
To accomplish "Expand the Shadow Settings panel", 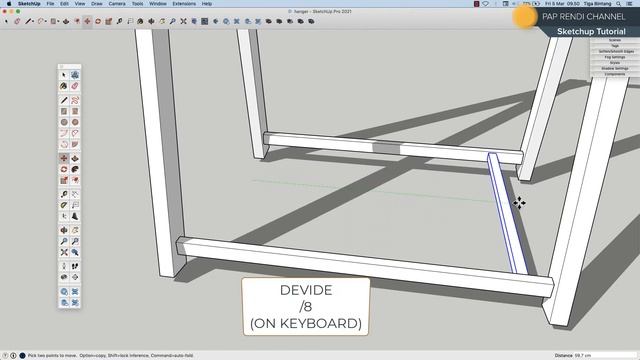I will tap(615, 69).
